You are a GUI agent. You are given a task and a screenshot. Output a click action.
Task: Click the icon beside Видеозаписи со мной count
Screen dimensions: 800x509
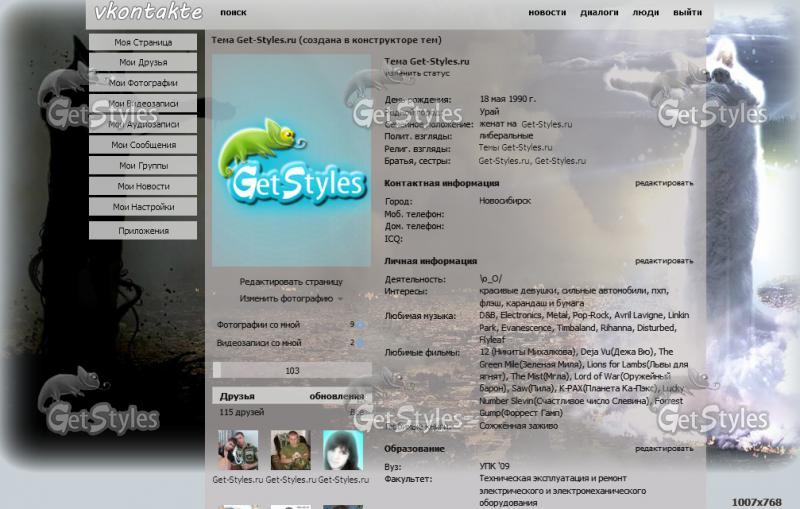point(361,343)
